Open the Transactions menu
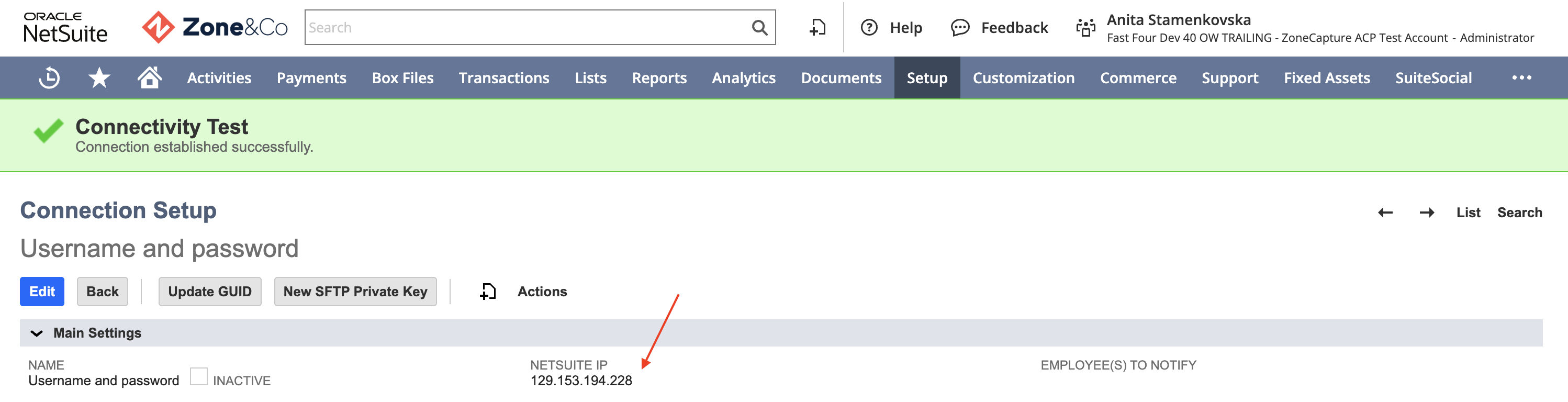Screen dimensions: 1568x402 point(503,78)
